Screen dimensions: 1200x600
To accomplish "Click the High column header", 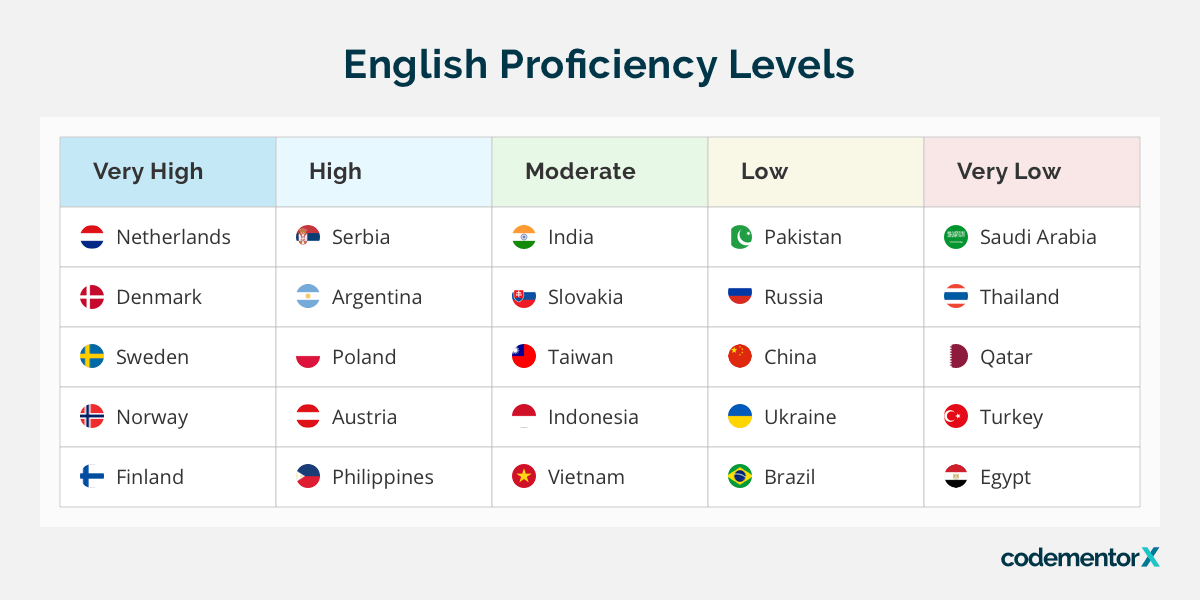I will tap(335, 171).
